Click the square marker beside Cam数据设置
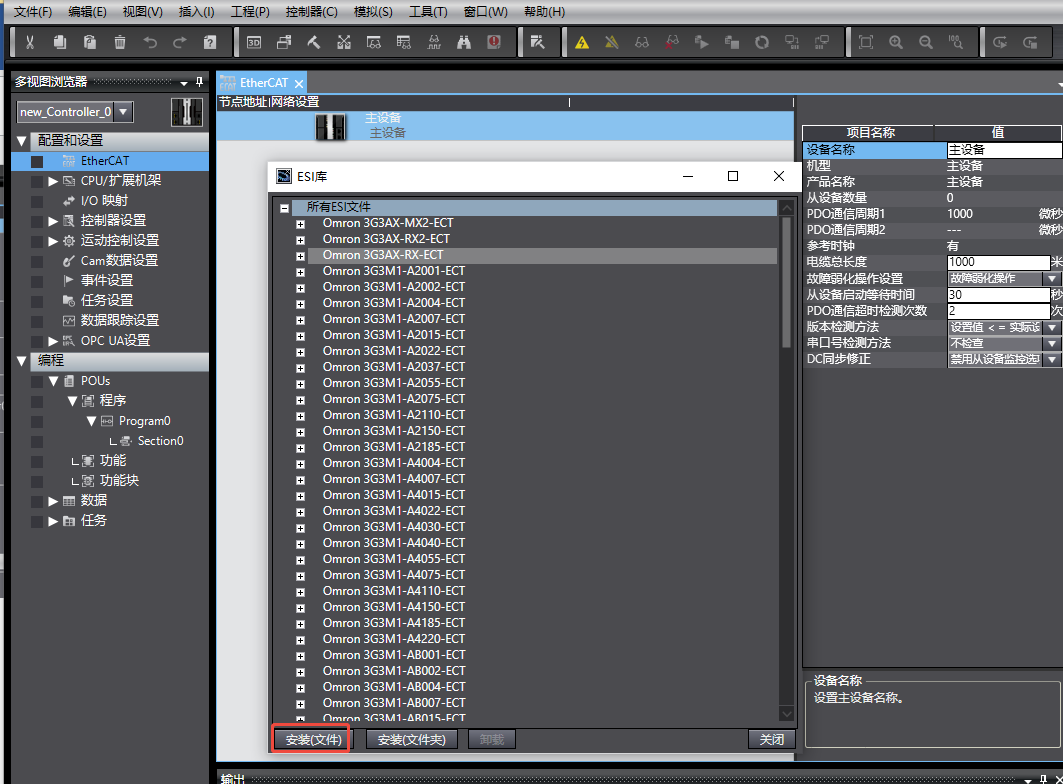This screenshot has height=784, width=1063. [37, 261]
